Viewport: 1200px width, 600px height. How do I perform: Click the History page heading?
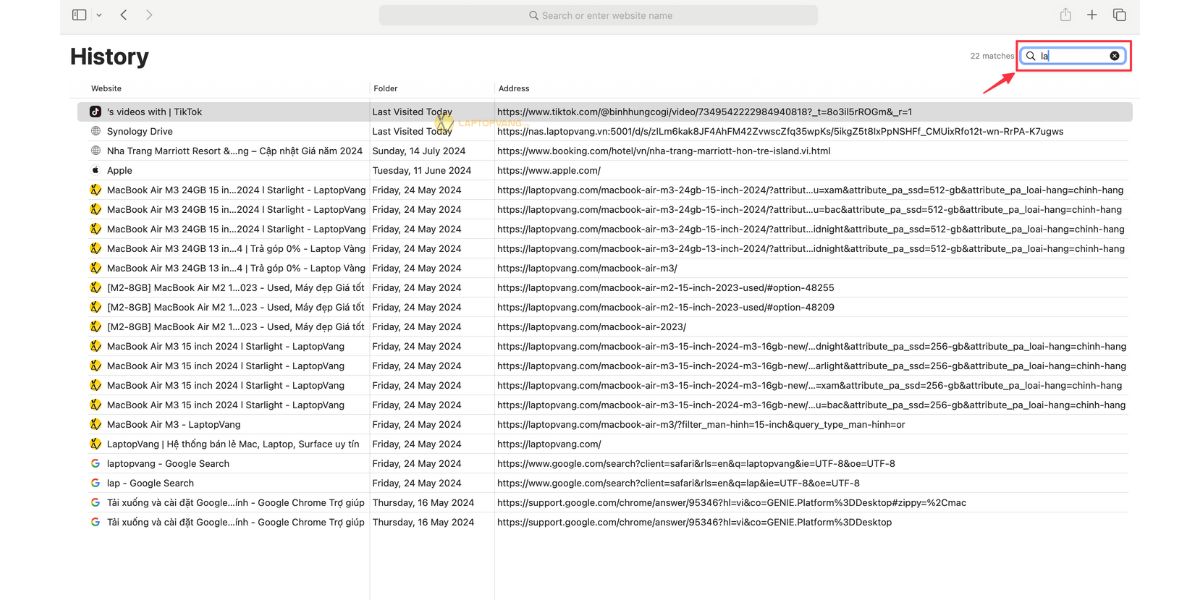(109, 57)
